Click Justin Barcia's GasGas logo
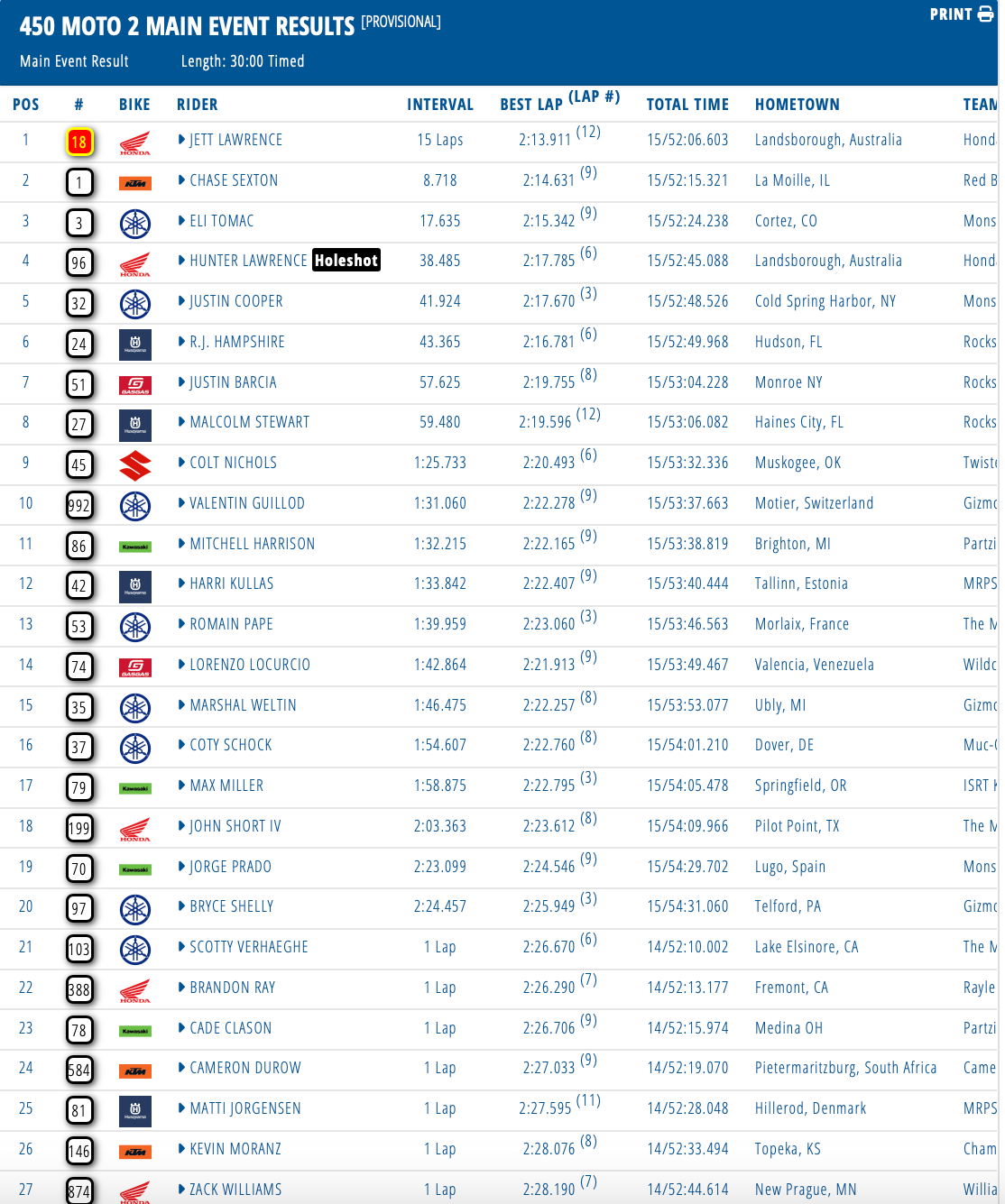 (x=135, y=386)
